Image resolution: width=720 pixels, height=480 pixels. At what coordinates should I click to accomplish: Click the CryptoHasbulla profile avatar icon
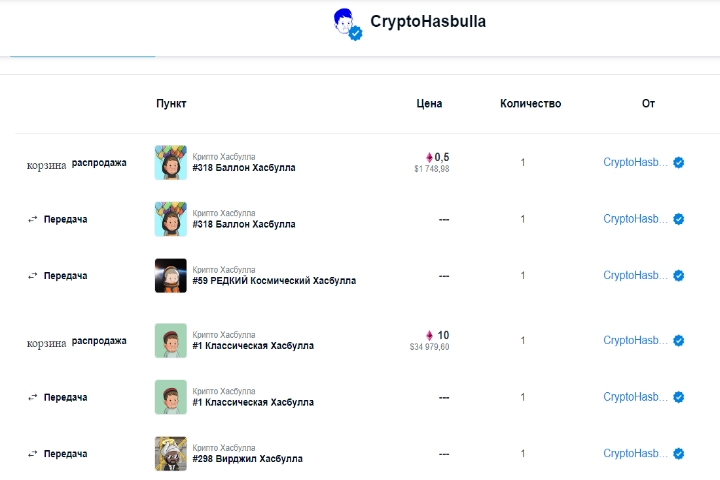click(x=346, y=23)
